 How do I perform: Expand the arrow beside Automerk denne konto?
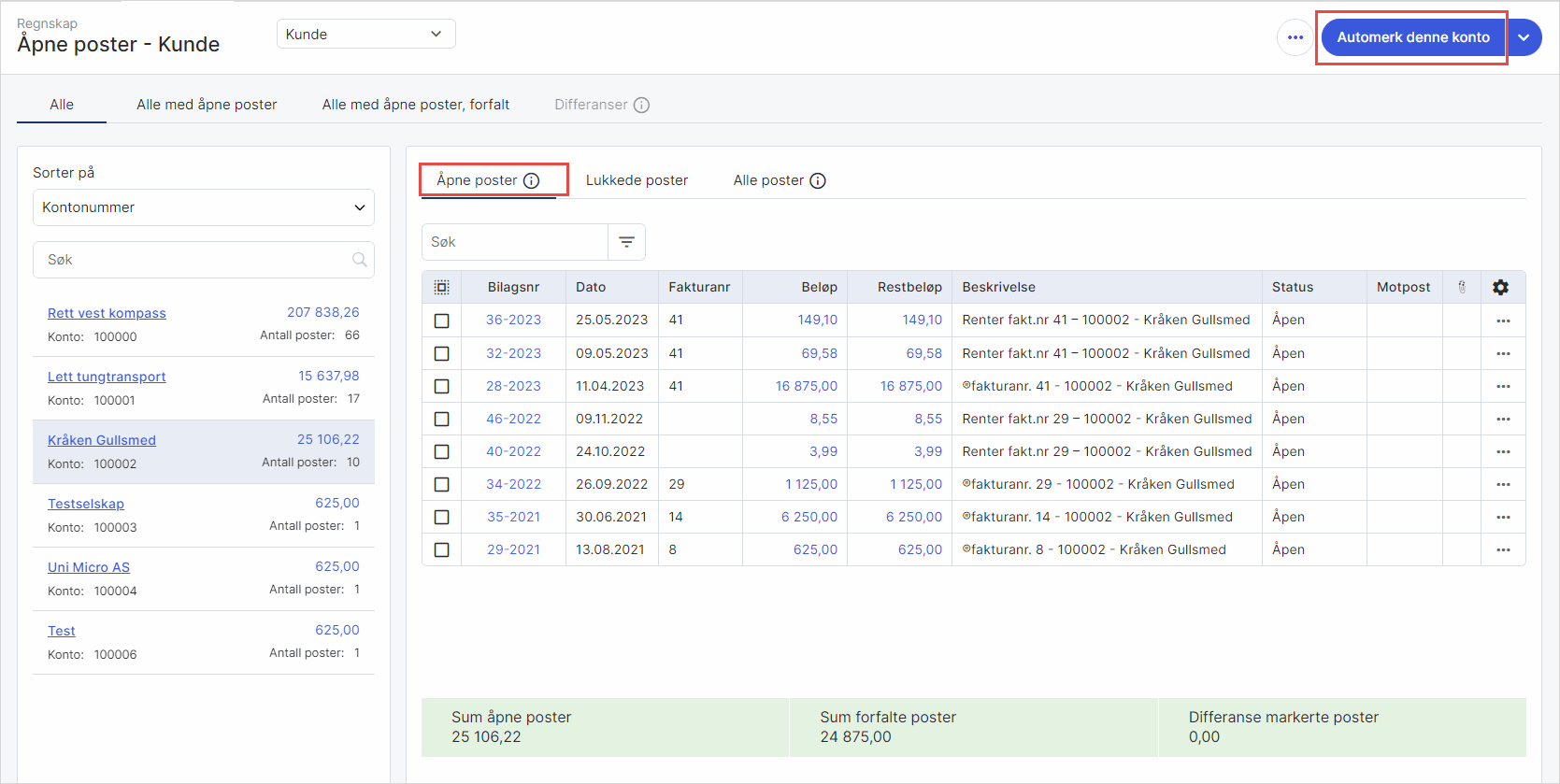pos(1524,37)
